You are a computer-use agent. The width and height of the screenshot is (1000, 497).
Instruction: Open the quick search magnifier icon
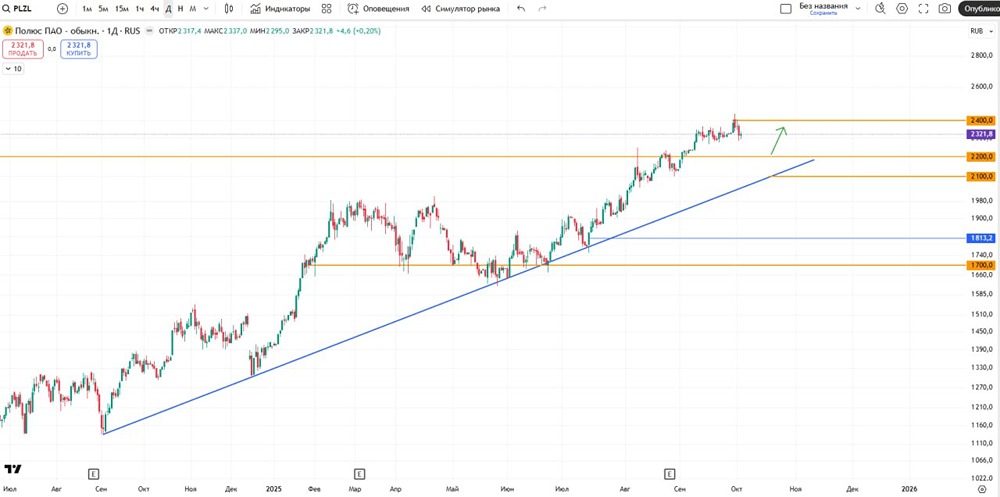[880, 8]
